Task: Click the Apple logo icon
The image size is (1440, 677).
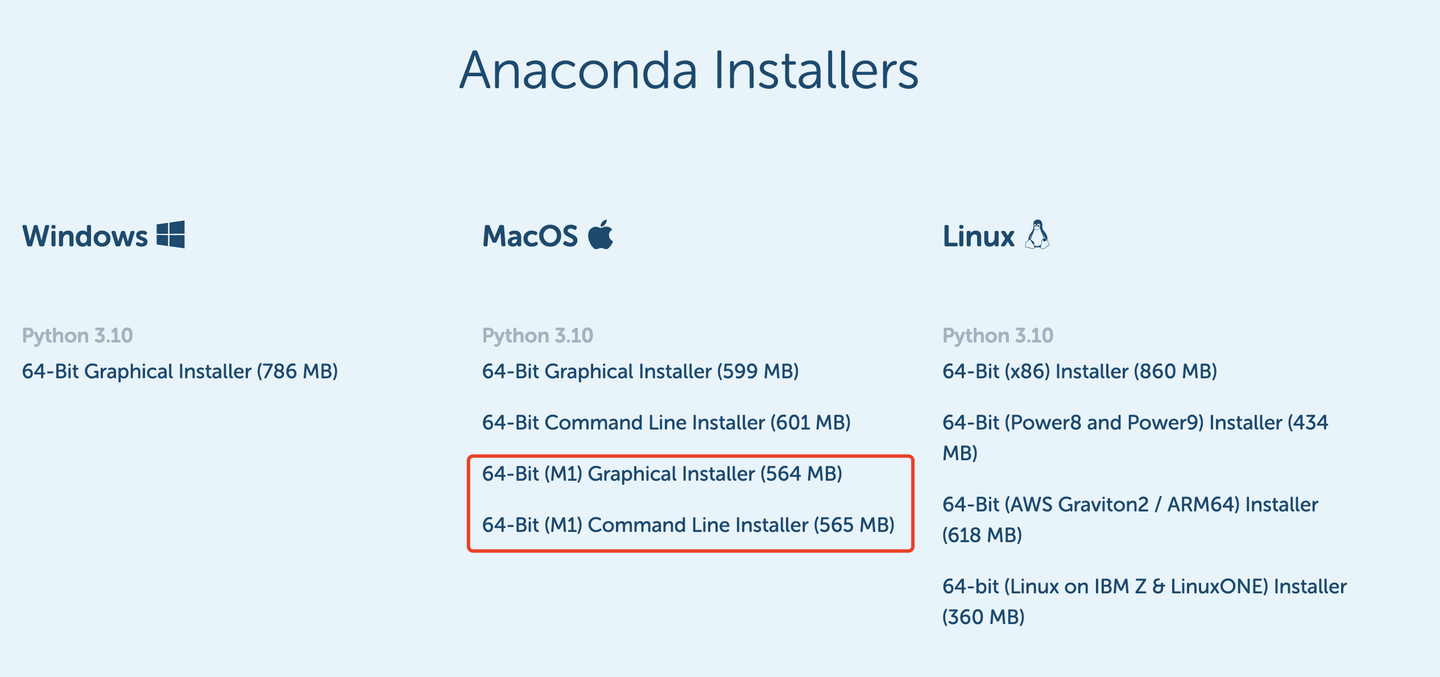Action: pos(601,233)
